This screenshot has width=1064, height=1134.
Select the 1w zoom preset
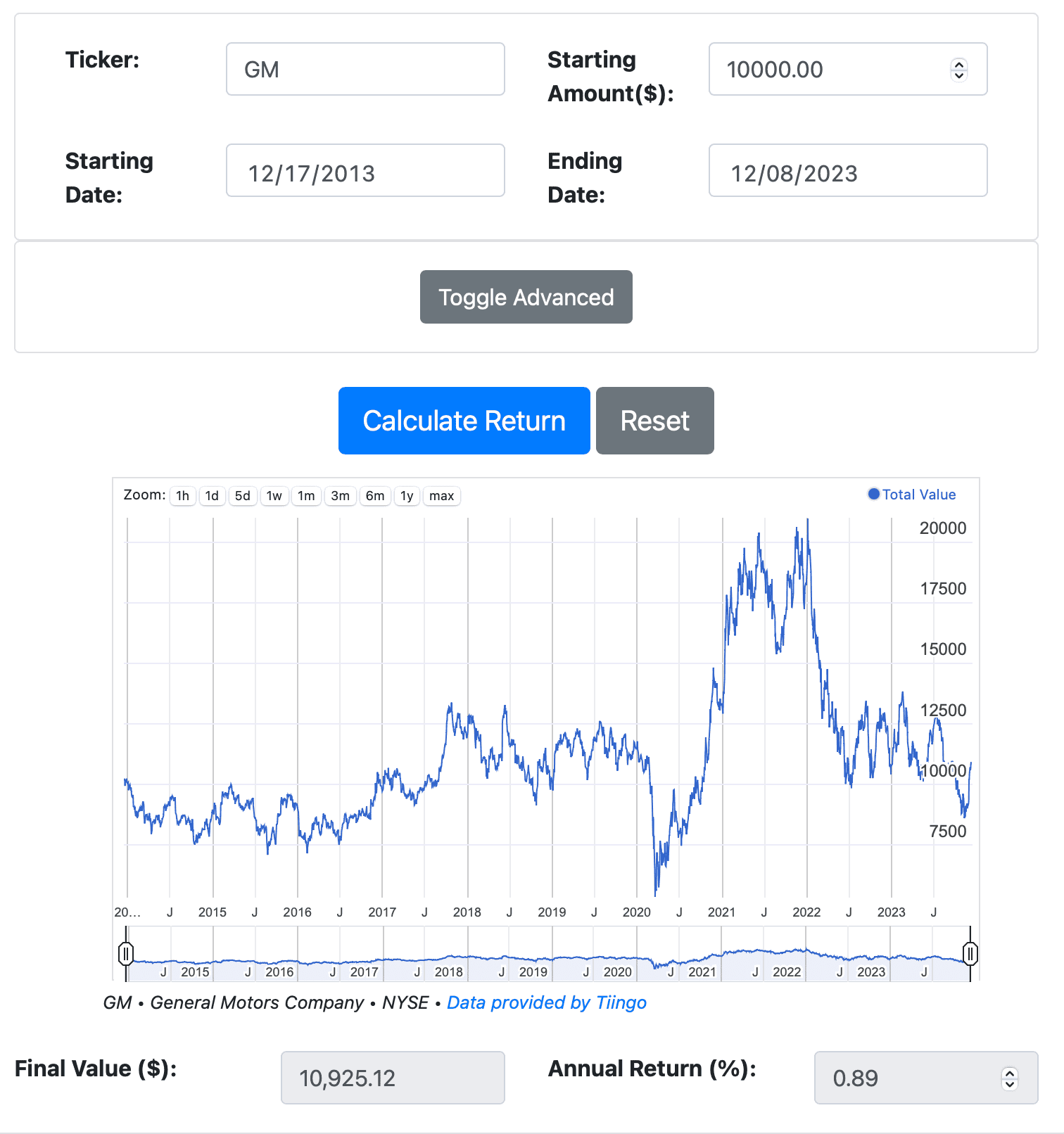tap(274, 496)
